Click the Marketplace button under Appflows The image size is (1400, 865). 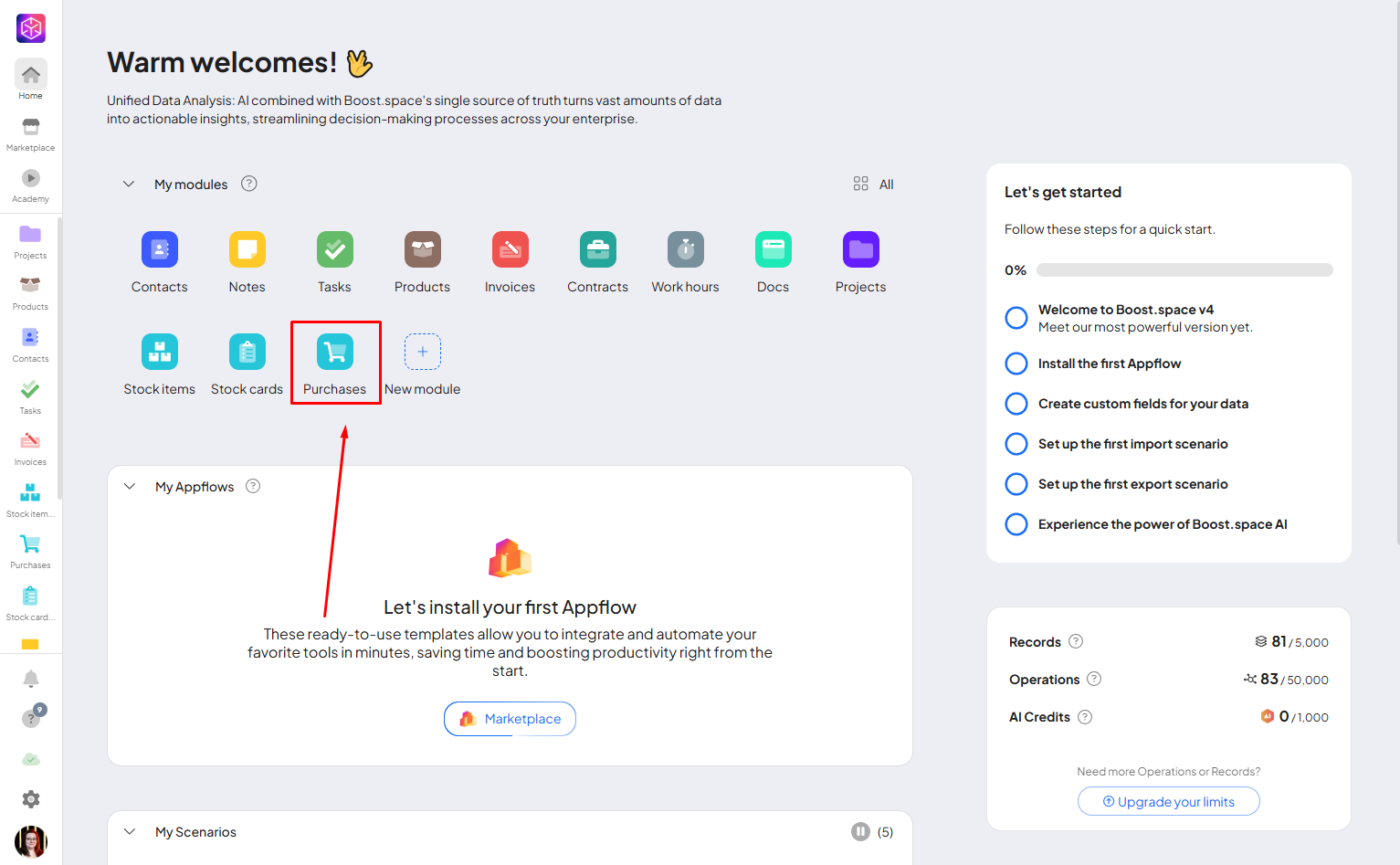pyautogui.click(x=510, y=719)
